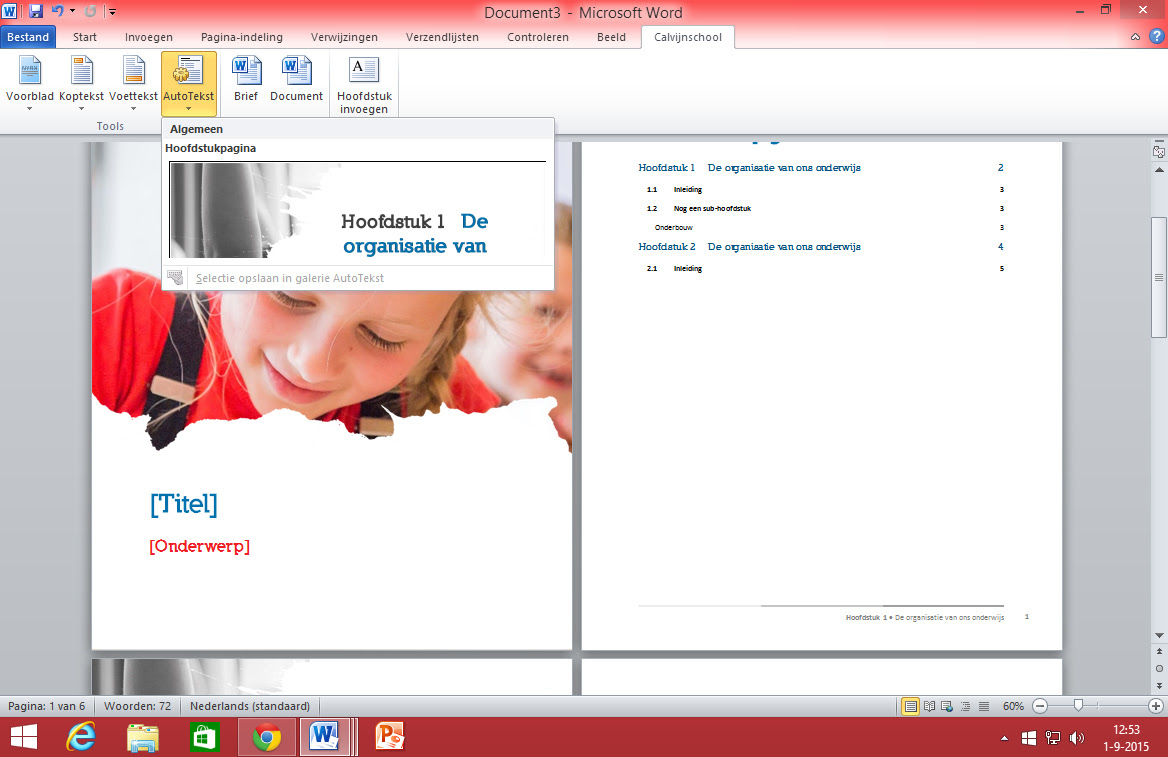The width and height of the screenshot is (1168, 757).
Task: Click the 2.1 Inleiding contents entry
Action: [825, 268]
